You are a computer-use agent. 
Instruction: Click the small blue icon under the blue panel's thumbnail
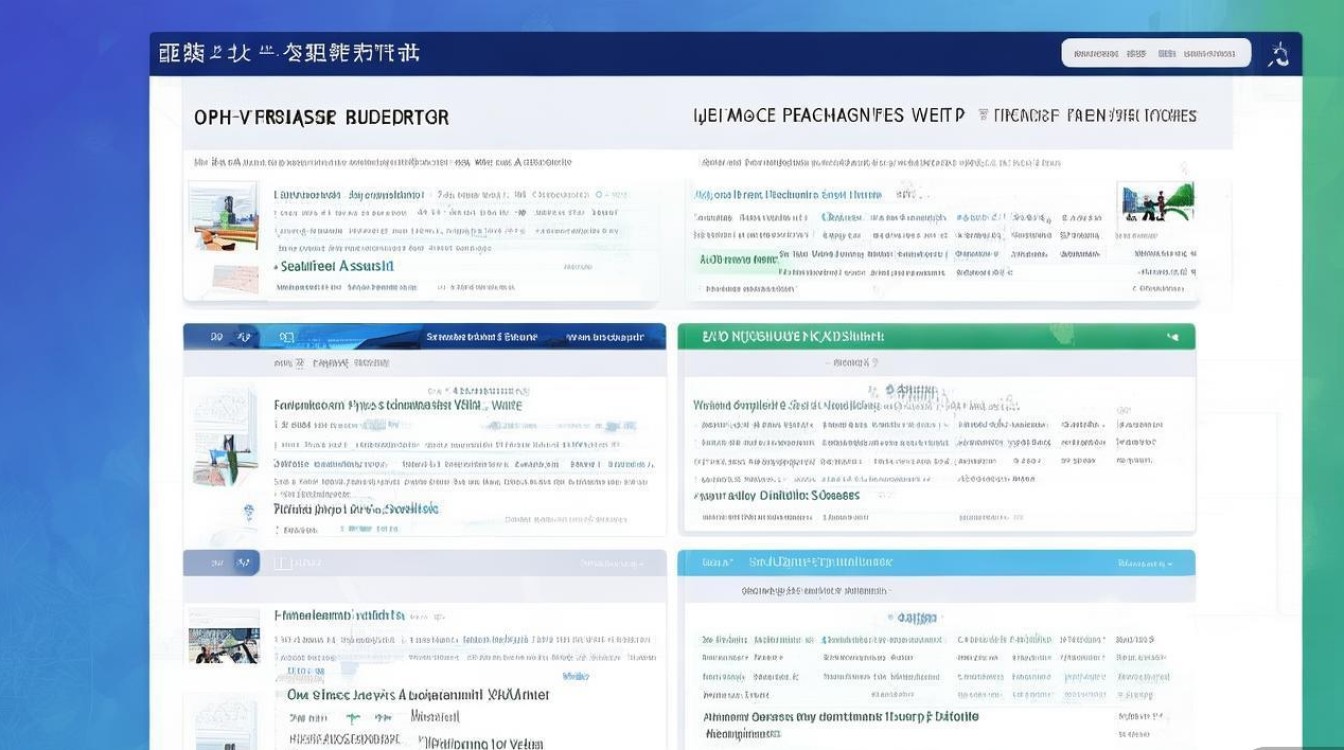tap(247, 512)
